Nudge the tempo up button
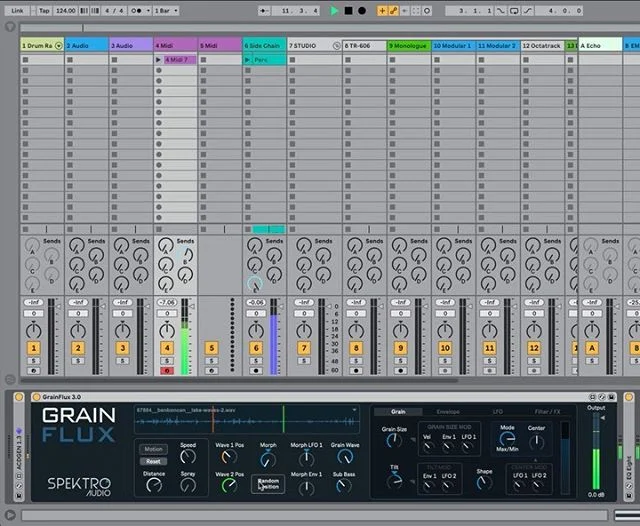The width and height of the screenshot is (640, 526). click(95, 11)
